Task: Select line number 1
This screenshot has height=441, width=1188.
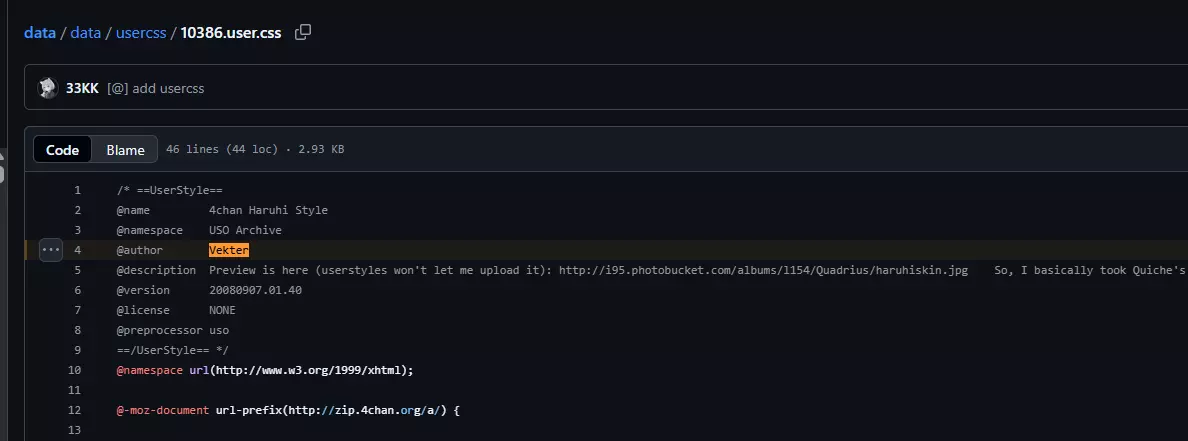Action: click(77, 190)
